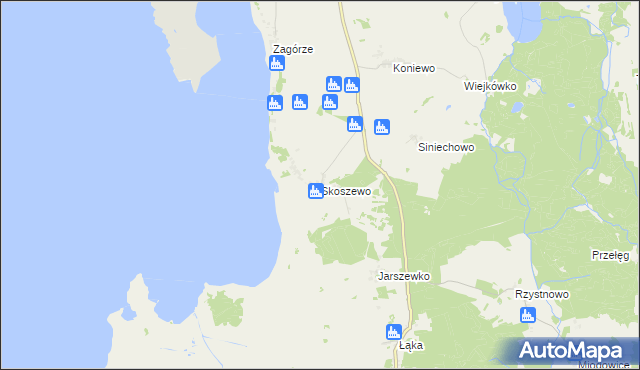Click the Rzystnowo village label
This screenshot has height=370, width=640.
point(542,294)
